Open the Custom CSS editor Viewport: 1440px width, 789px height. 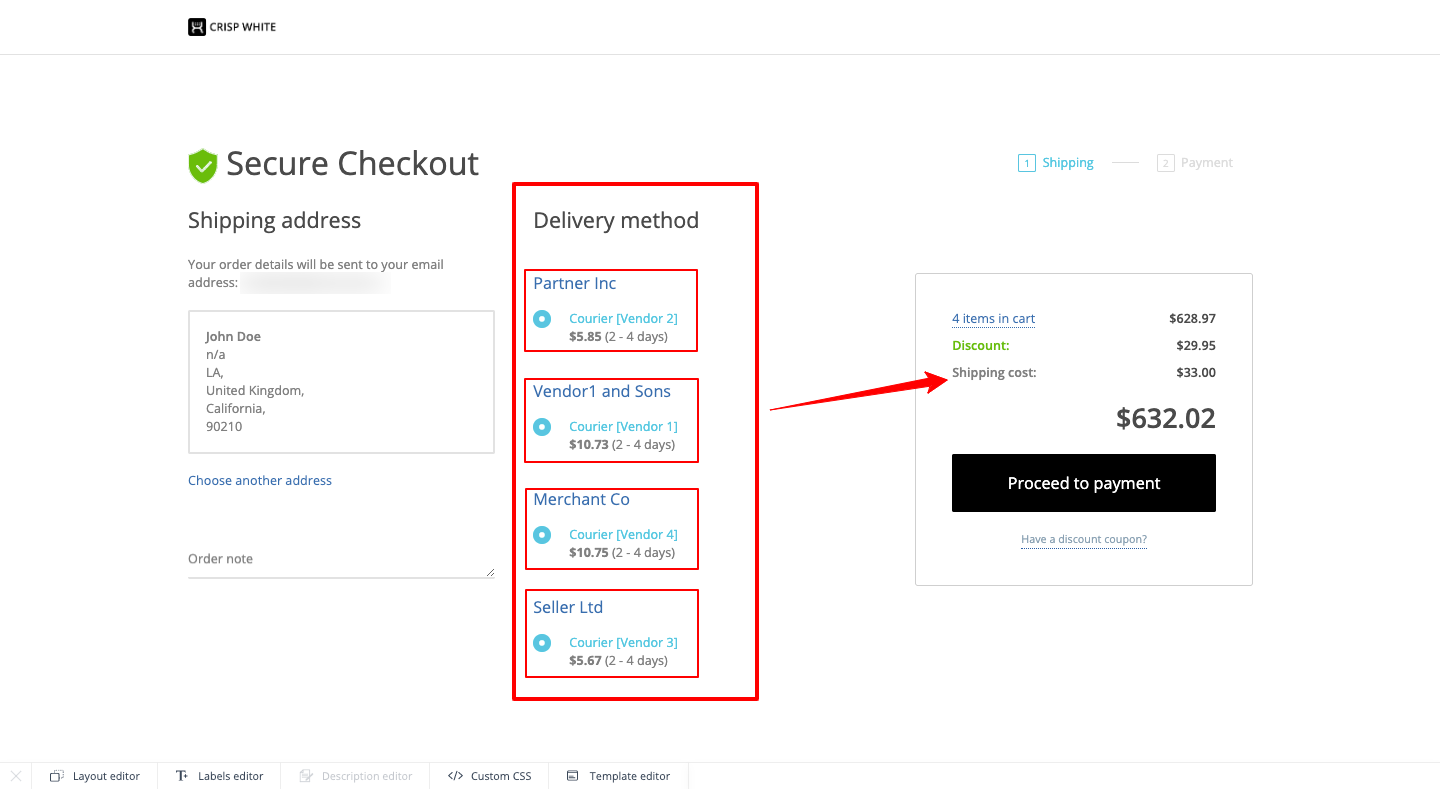coord(489,776)
